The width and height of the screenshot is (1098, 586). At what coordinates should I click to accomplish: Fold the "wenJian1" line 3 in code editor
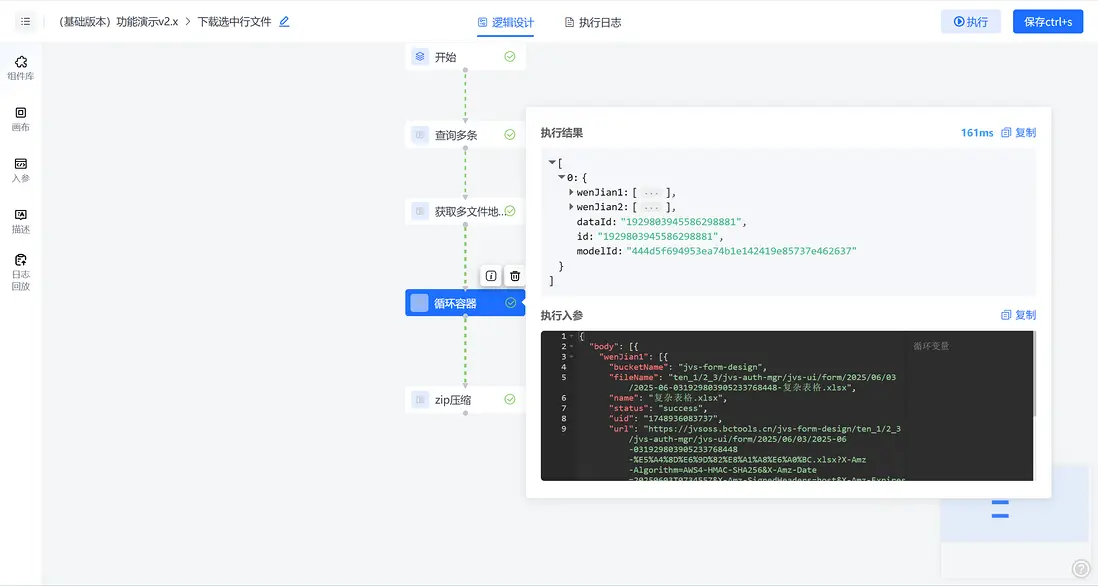coord(572,356)
